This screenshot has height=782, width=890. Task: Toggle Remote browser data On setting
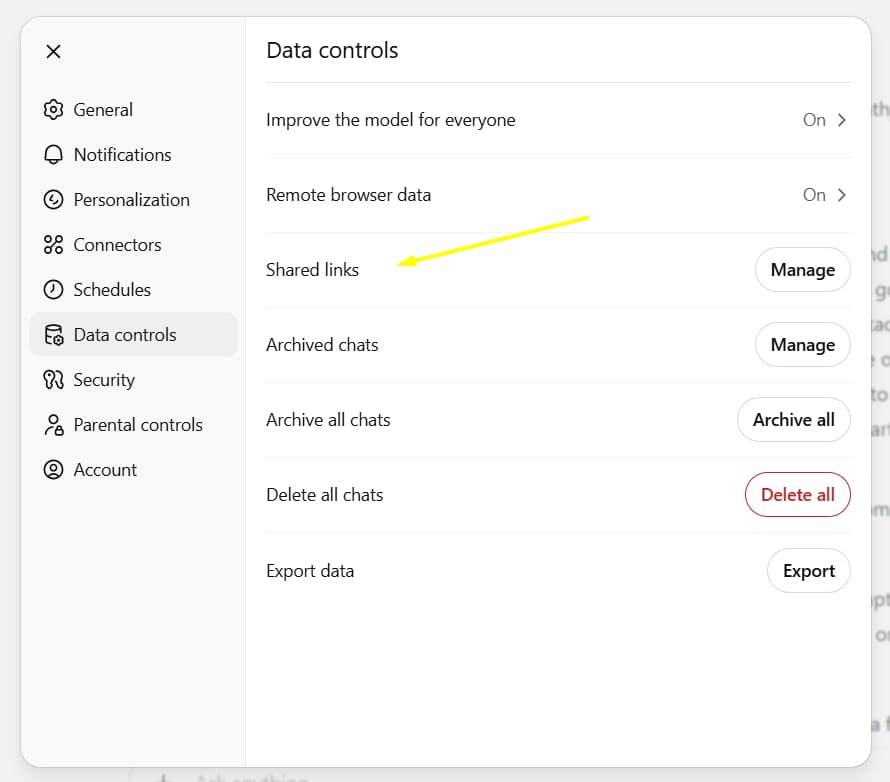coord(814,195)
